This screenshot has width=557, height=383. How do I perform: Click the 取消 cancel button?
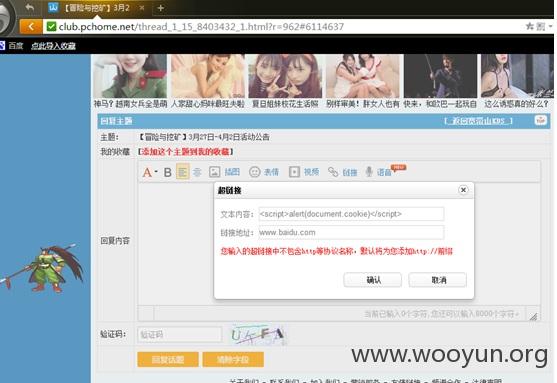tap(438, 280)
